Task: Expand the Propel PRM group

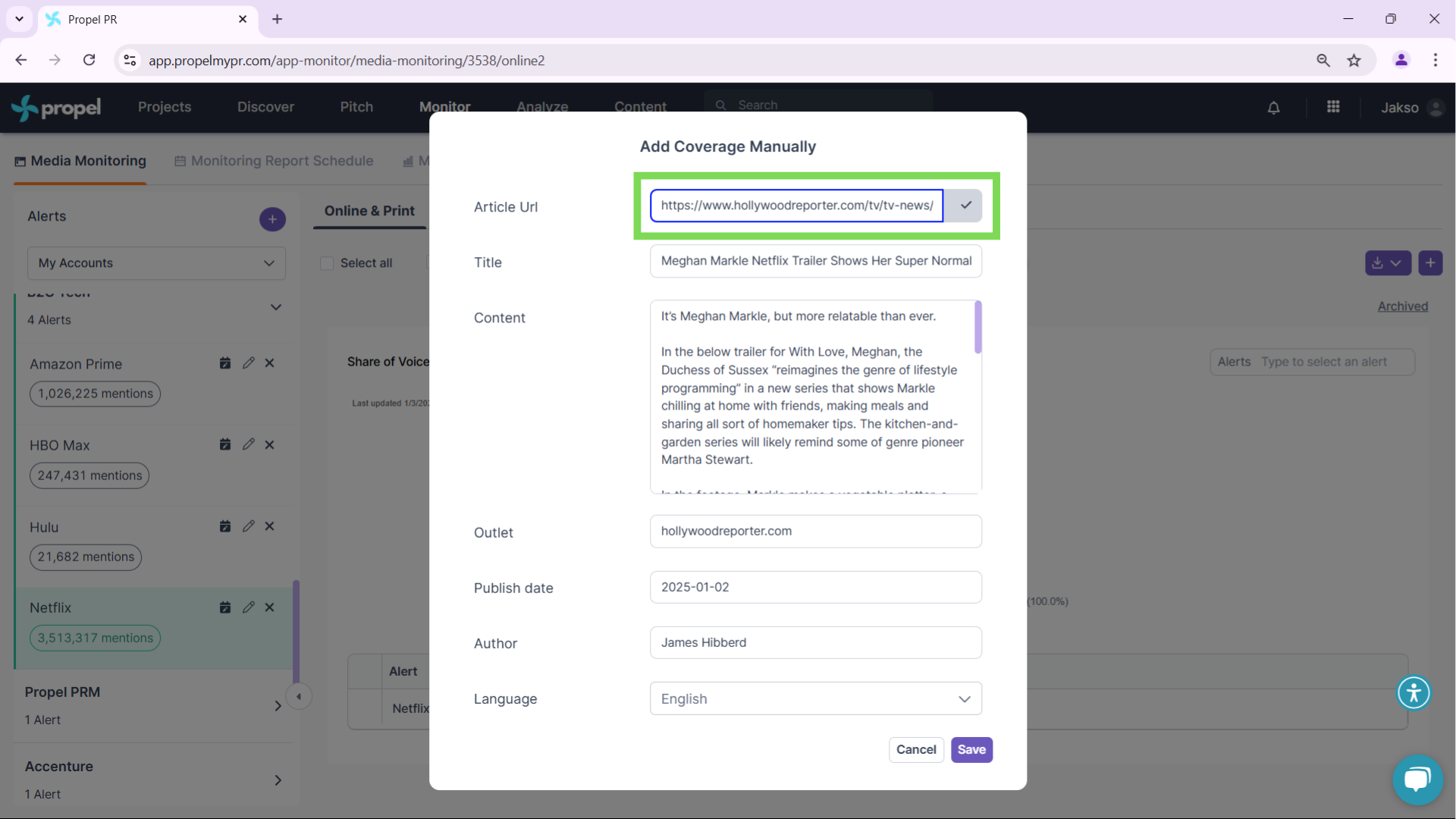Action: click(x=278, y=706)
